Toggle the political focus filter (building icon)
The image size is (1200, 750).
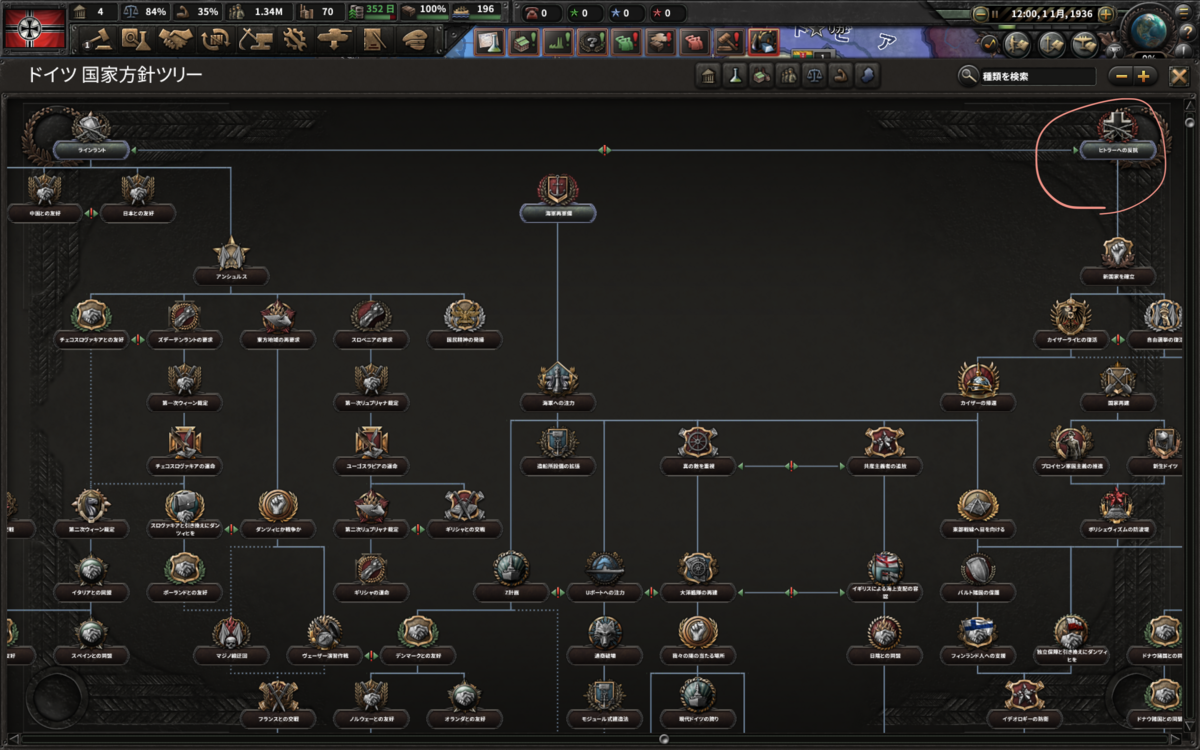[708, 76]
